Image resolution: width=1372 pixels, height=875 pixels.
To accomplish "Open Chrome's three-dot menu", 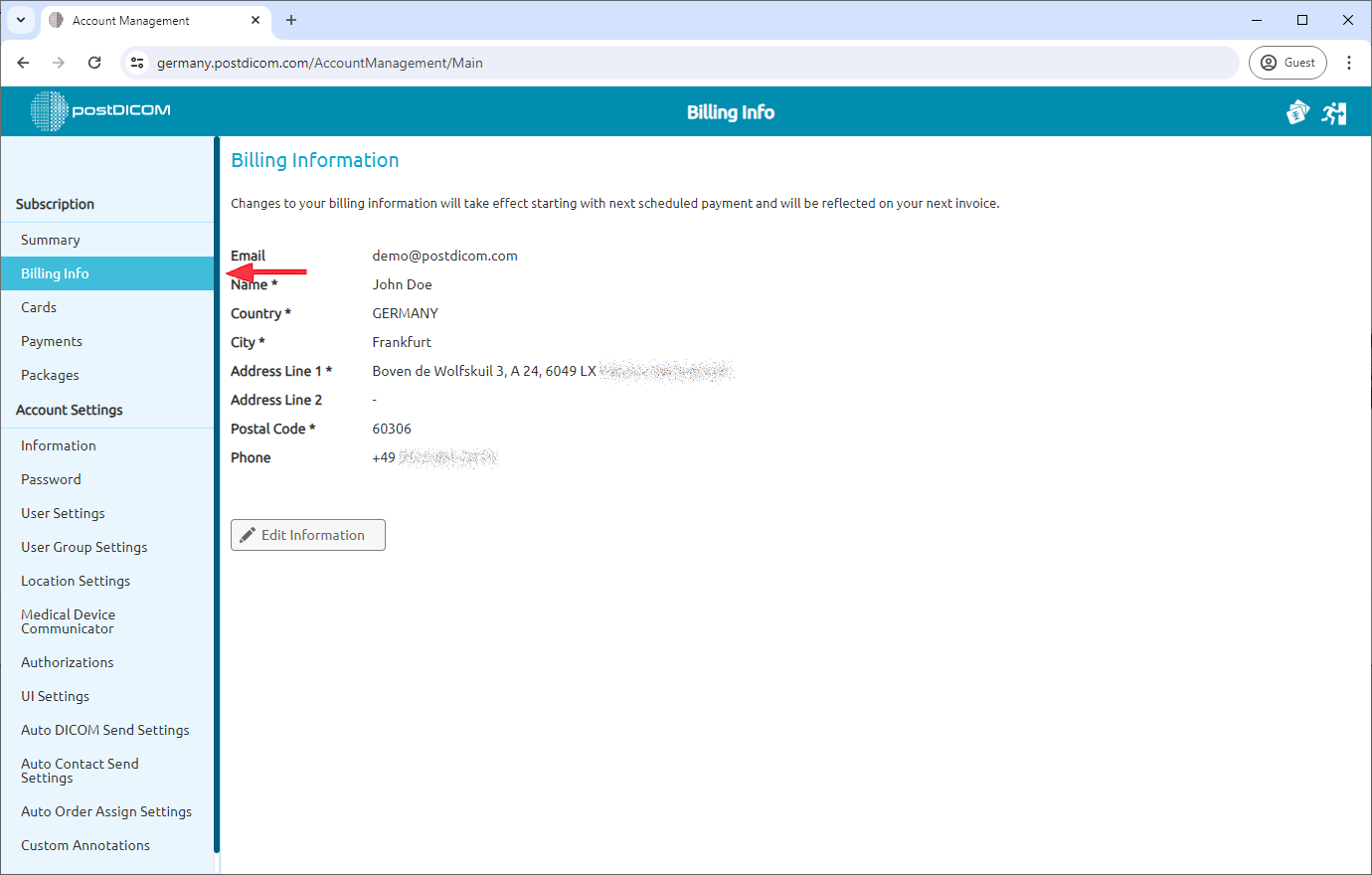I will coord(1349,62).
